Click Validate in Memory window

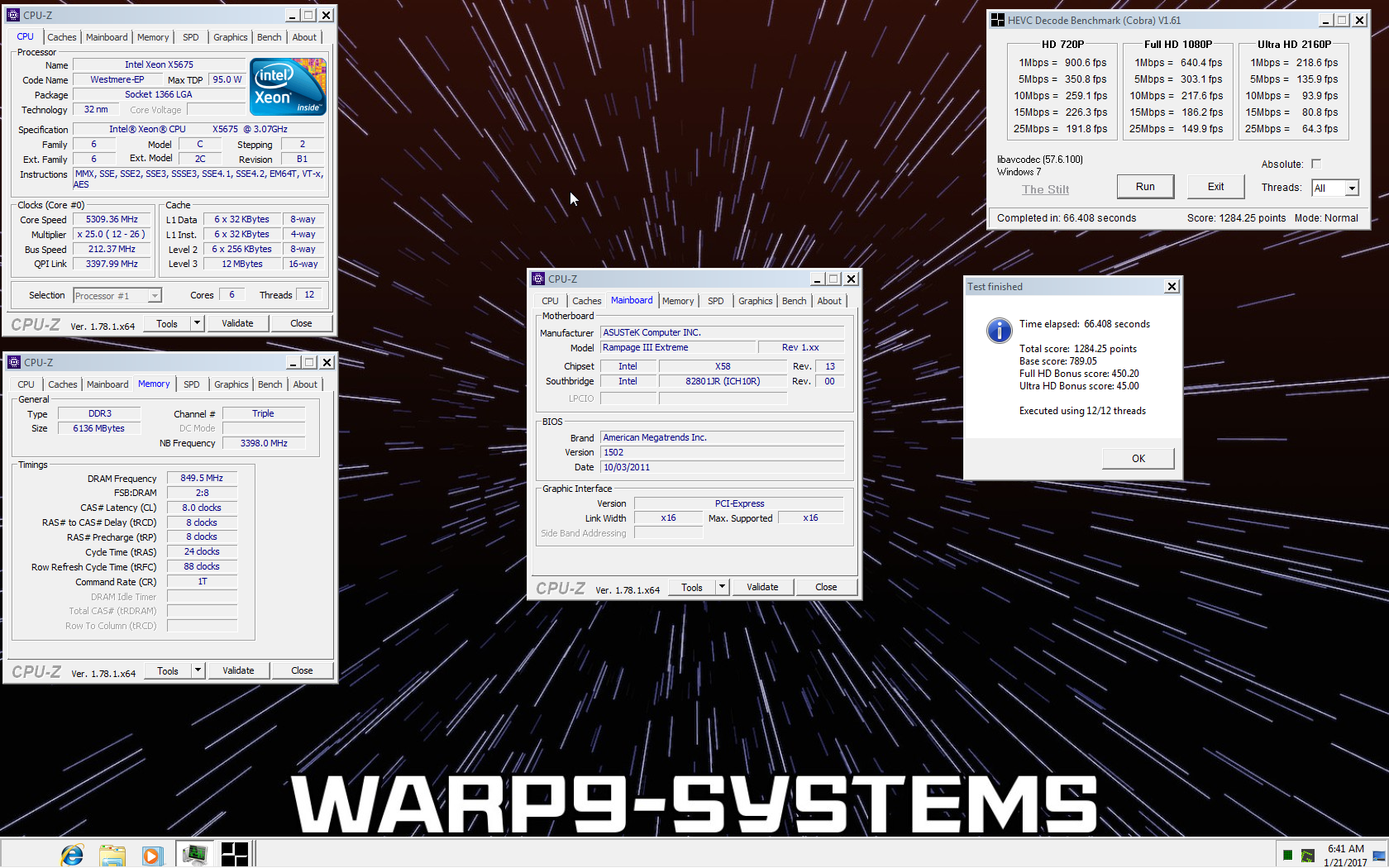coord(238,670)
